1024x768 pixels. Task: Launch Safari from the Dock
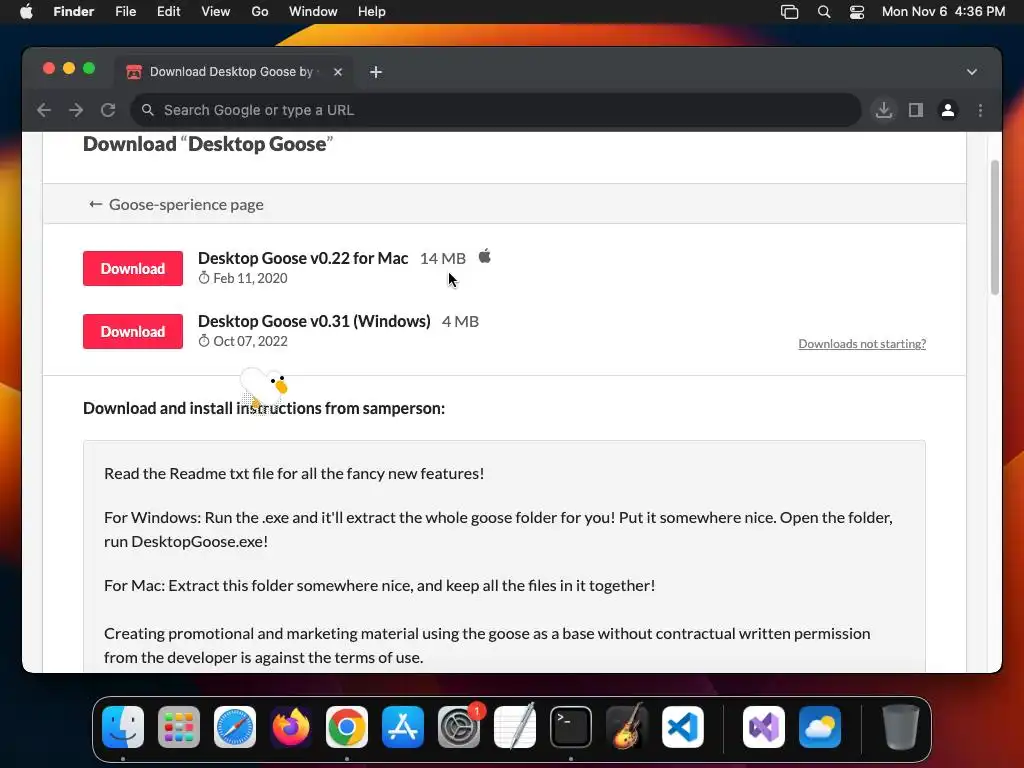[235, 727]
